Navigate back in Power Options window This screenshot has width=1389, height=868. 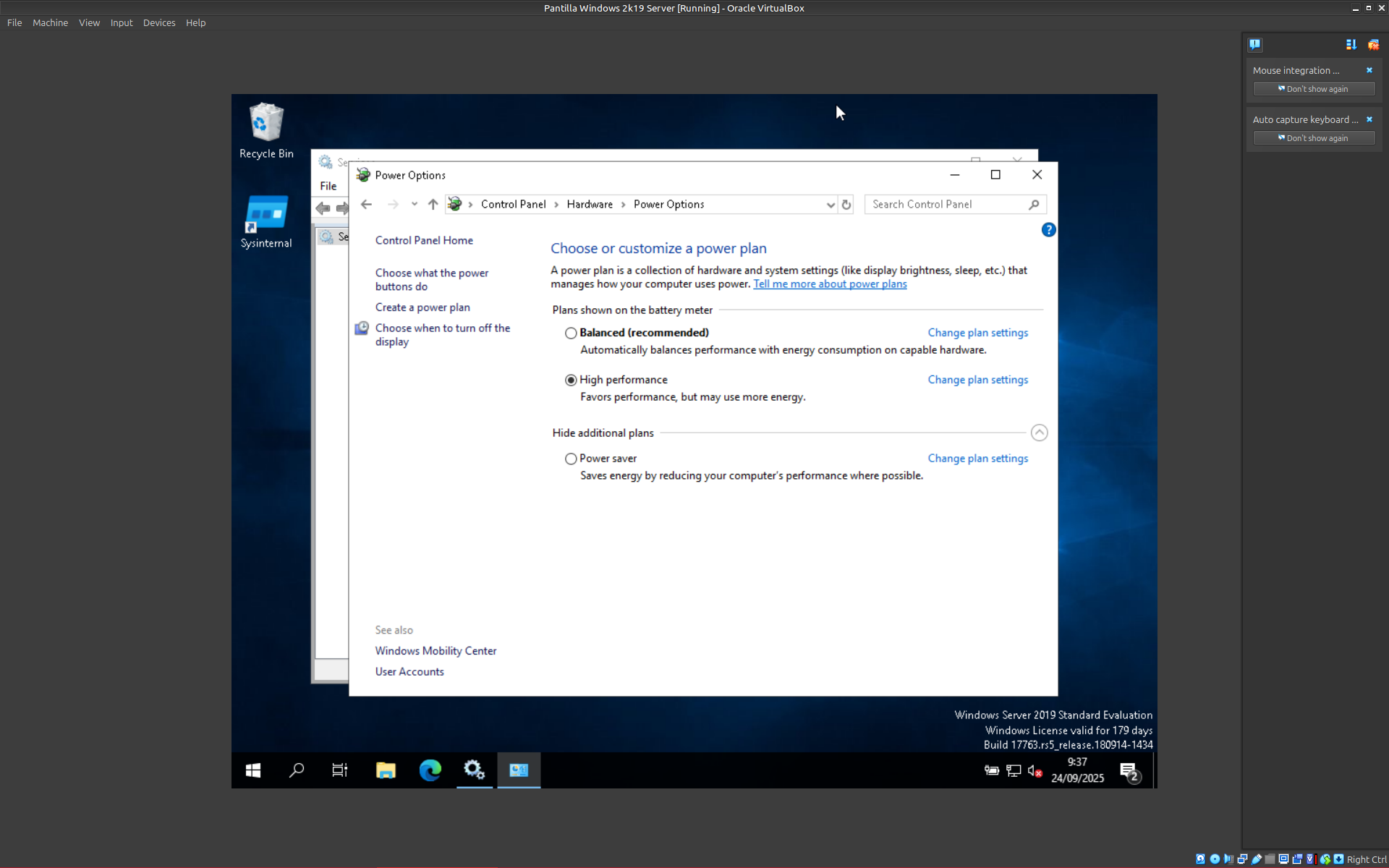click(366, 205)
